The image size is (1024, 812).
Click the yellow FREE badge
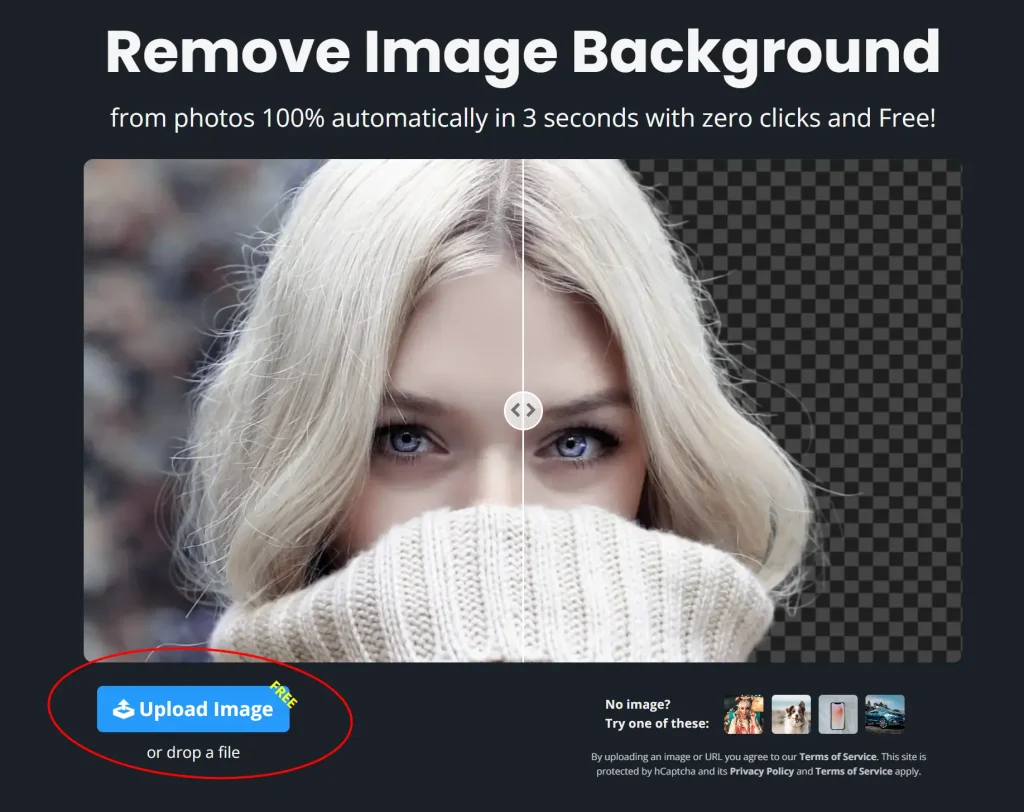tap(284, 695)
